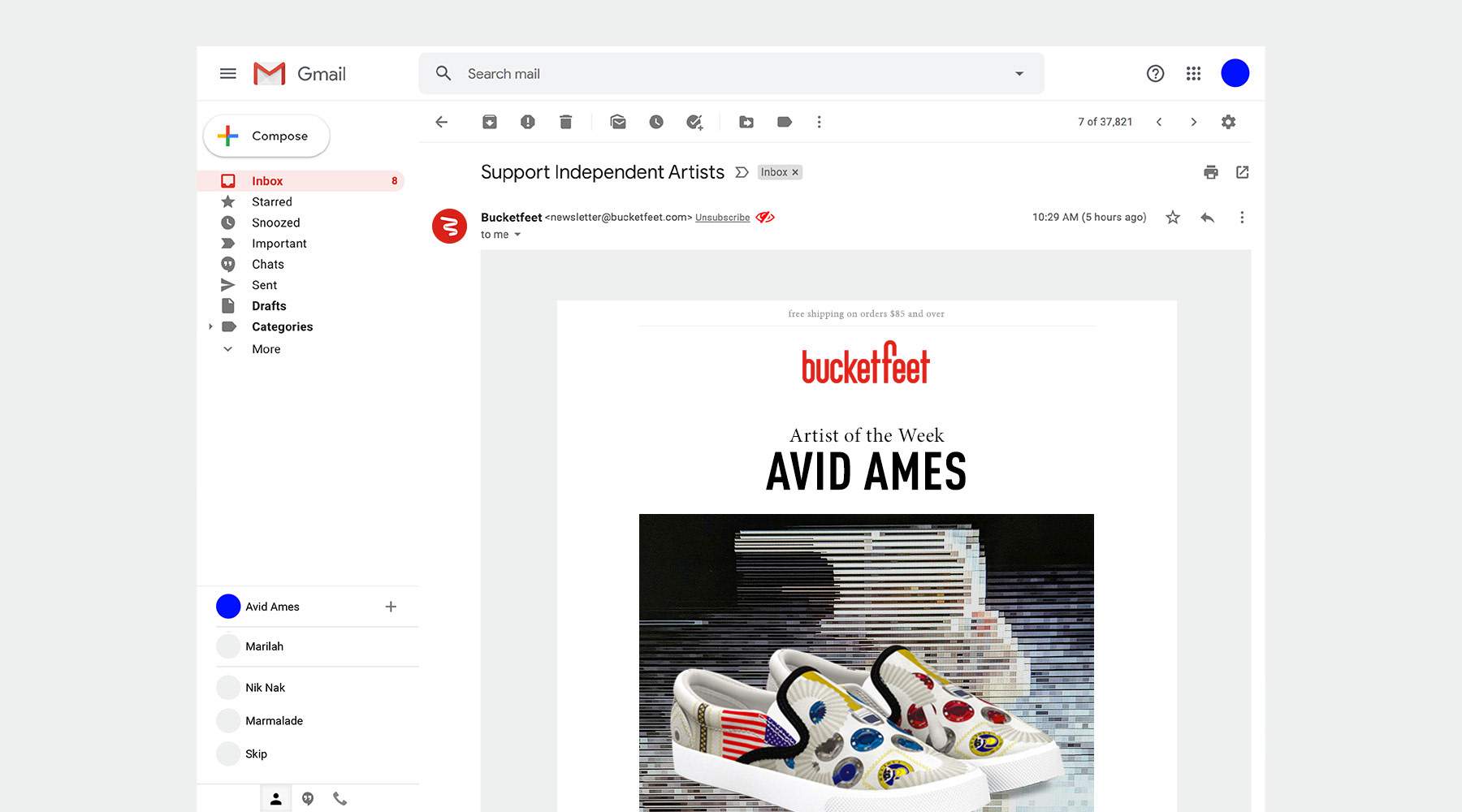1462x812 pixels.
Task: Switch to the Hangouts conversations tab
Action: coord(308,799)
